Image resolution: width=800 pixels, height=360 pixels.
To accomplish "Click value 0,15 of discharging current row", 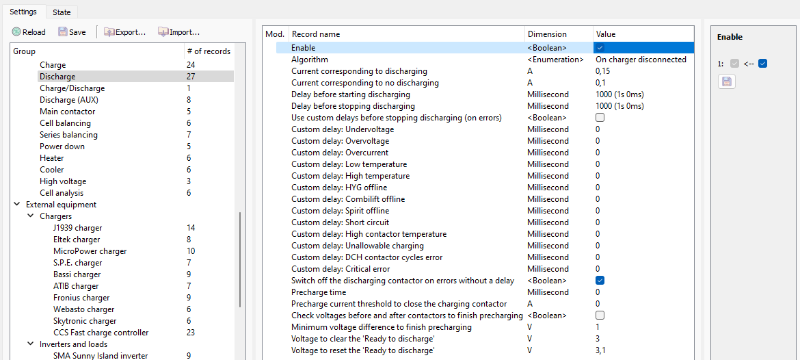I will [603, 71].
